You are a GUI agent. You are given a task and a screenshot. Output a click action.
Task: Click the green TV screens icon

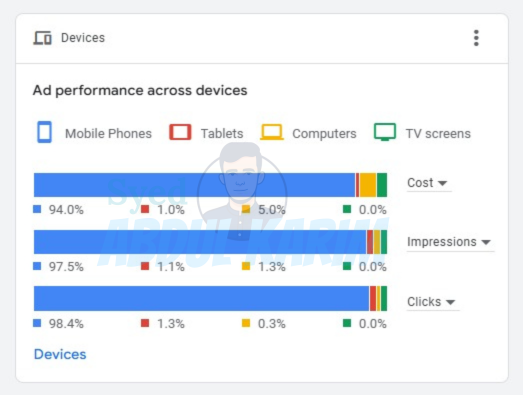(385, 132)
